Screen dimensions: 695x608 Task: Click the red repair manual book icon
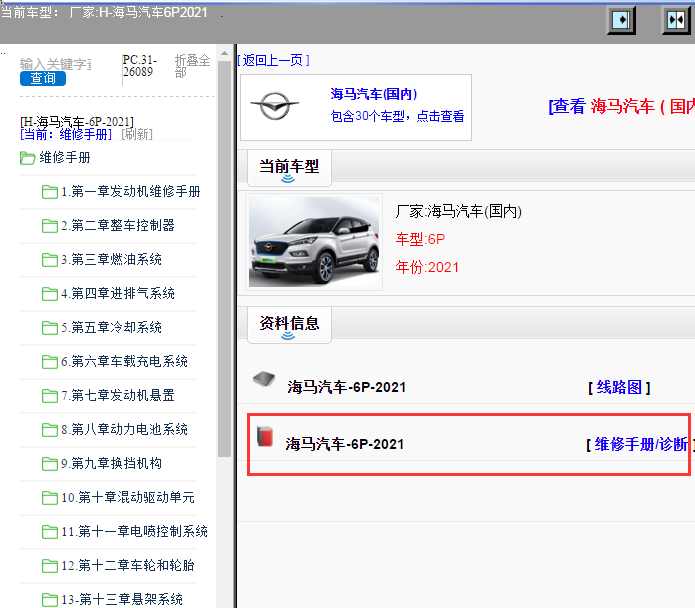(x=265, y=437)
